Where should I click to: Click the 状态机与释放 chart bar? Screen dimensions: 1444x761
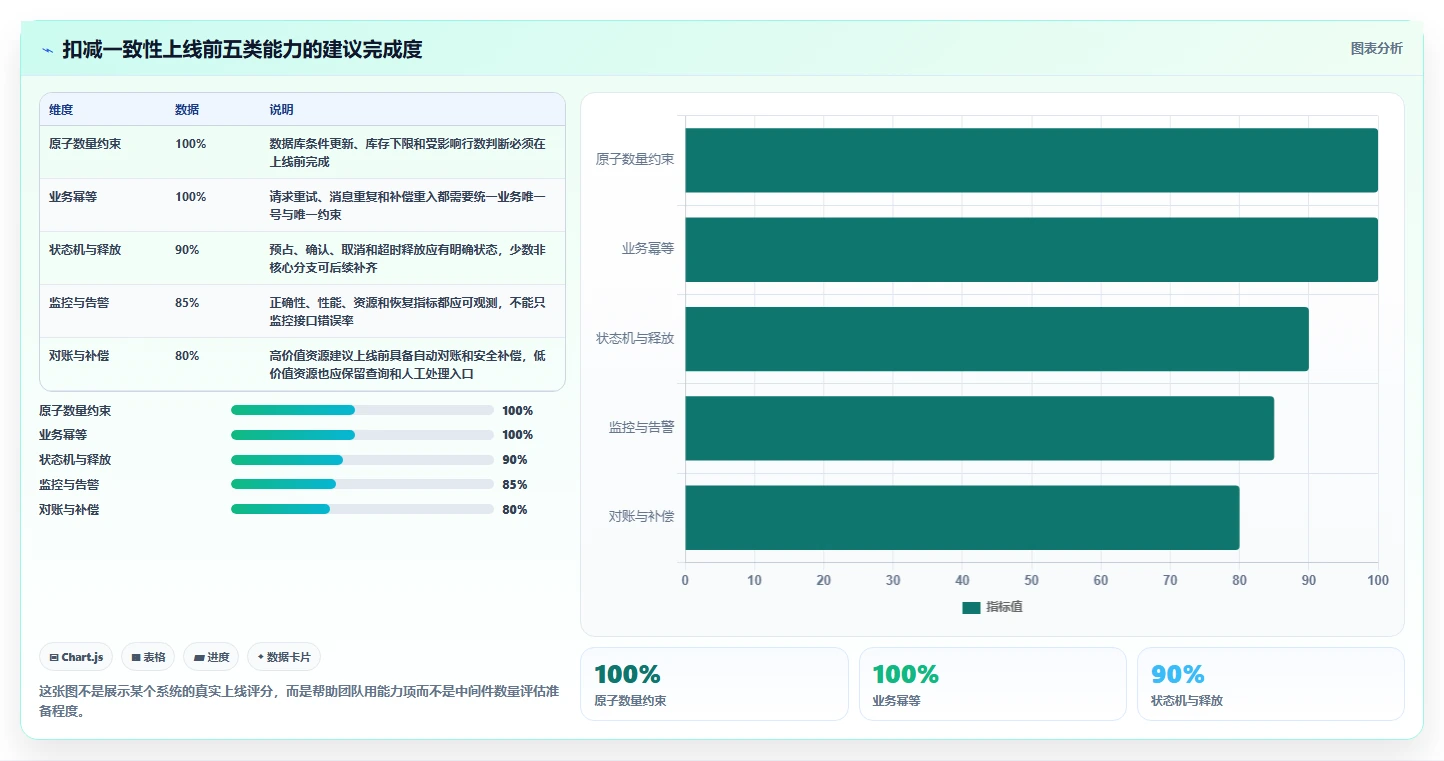997,338
